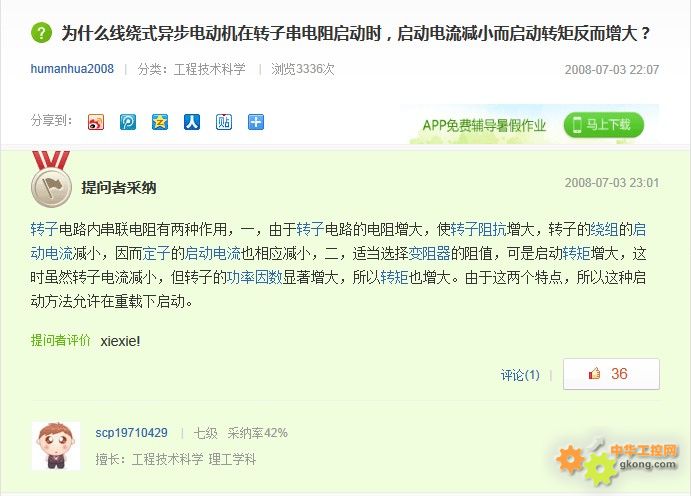Open humanhua2008 user profile

pyautogui.click(x=72, y=69)
